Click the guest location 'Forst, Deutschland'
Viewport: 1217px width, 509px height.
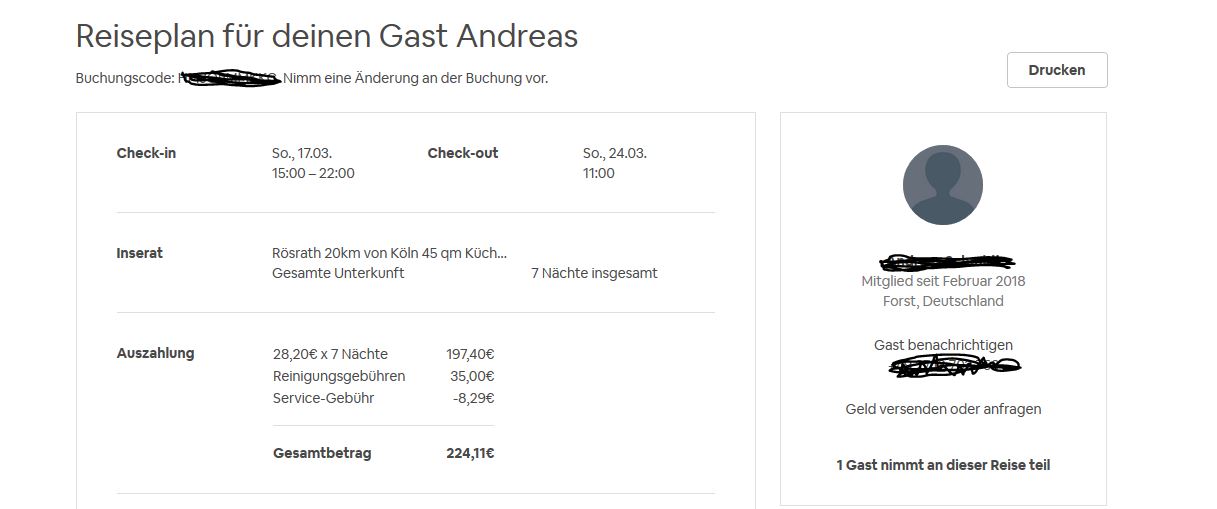(942, 301)
